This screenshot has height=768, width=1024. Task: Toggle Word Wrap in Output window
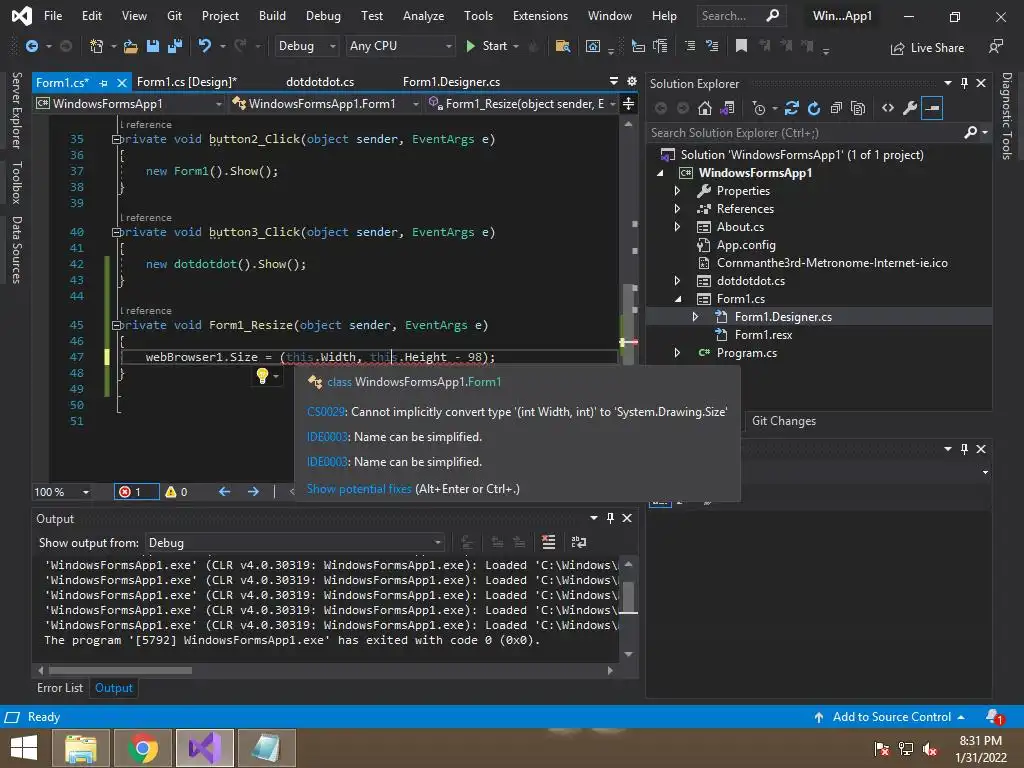tap(579, 542)
